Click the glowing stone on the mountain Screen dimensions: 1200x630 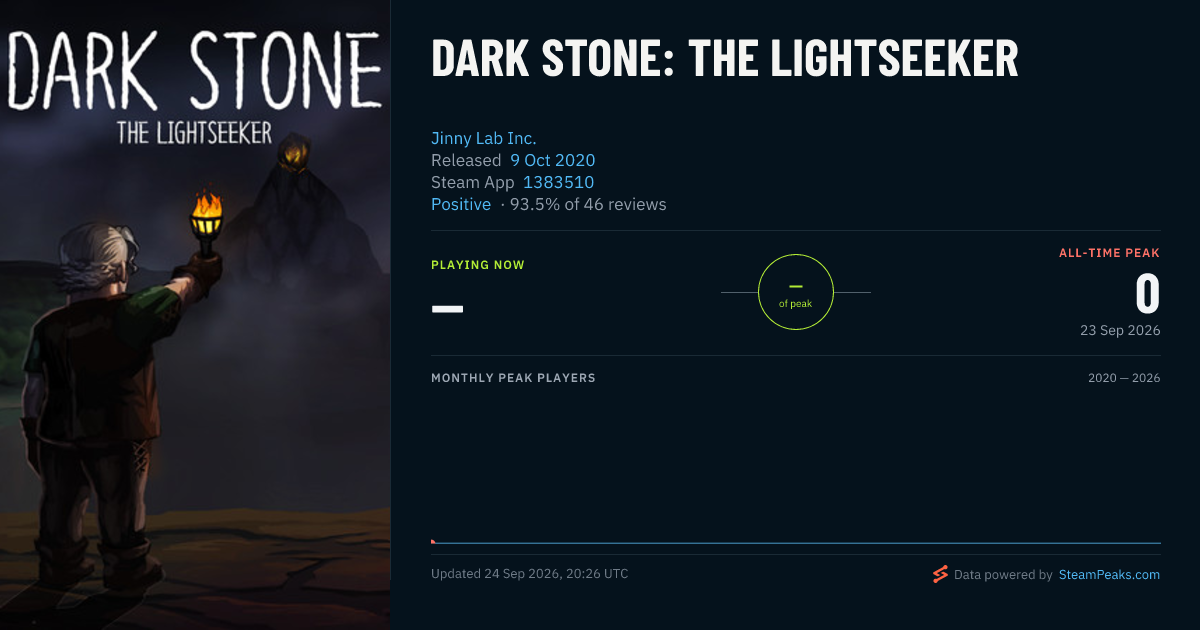[294, 153]
